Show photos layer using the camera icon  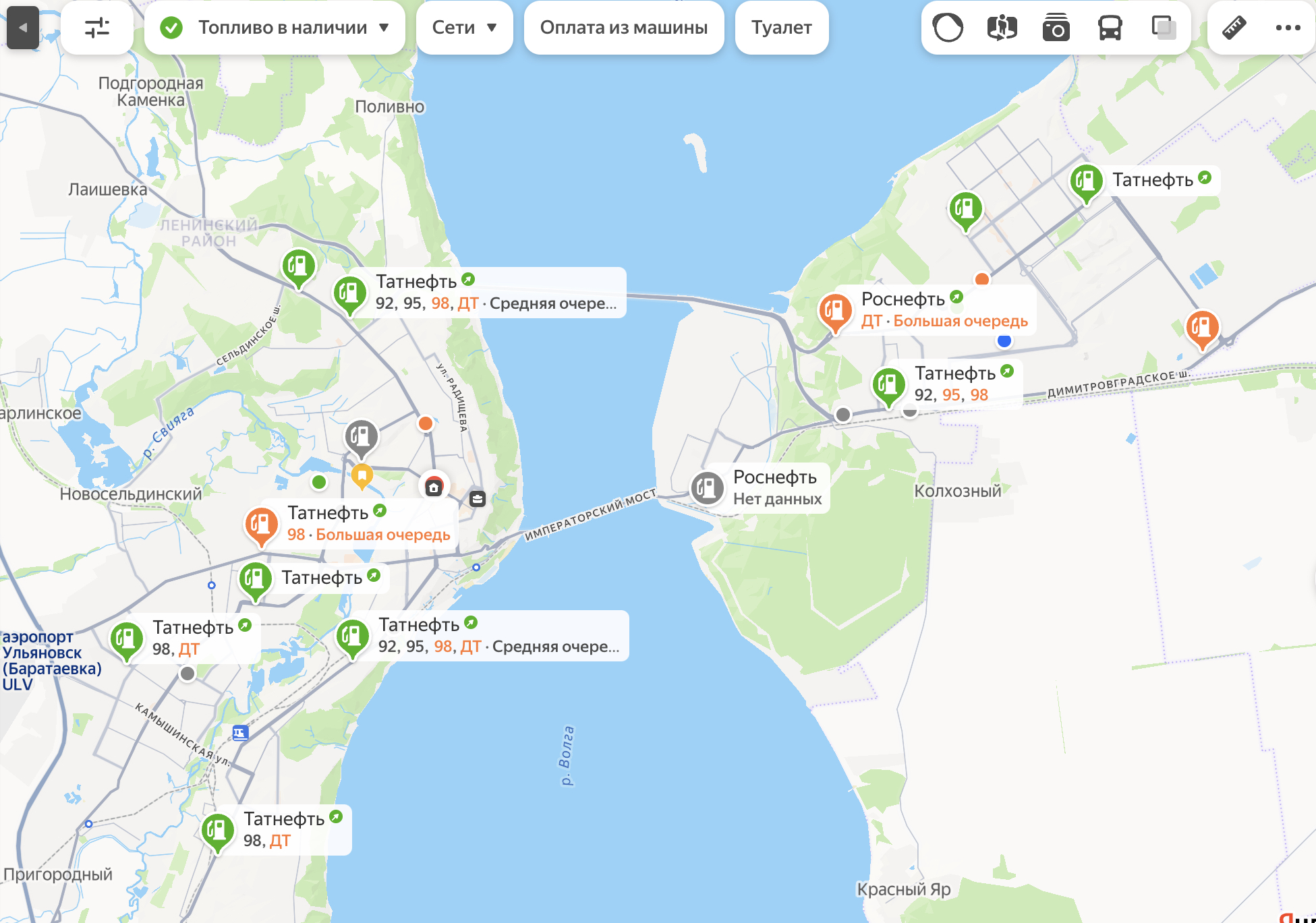point(1056,28)
